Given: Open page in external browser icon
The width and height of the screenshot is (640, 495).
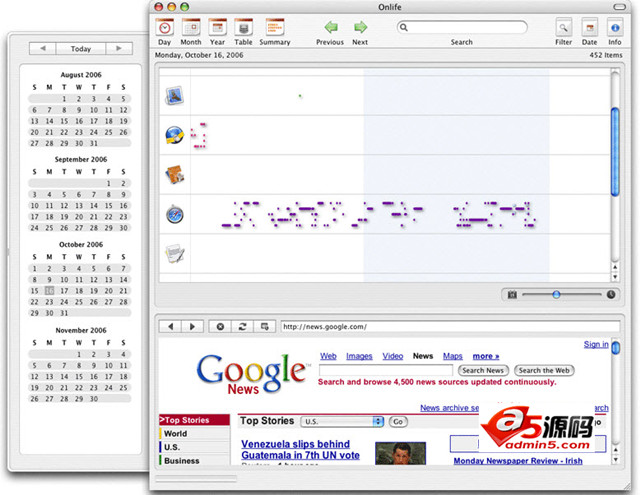Looking at the screenshot, I should (x=264, y=326).
